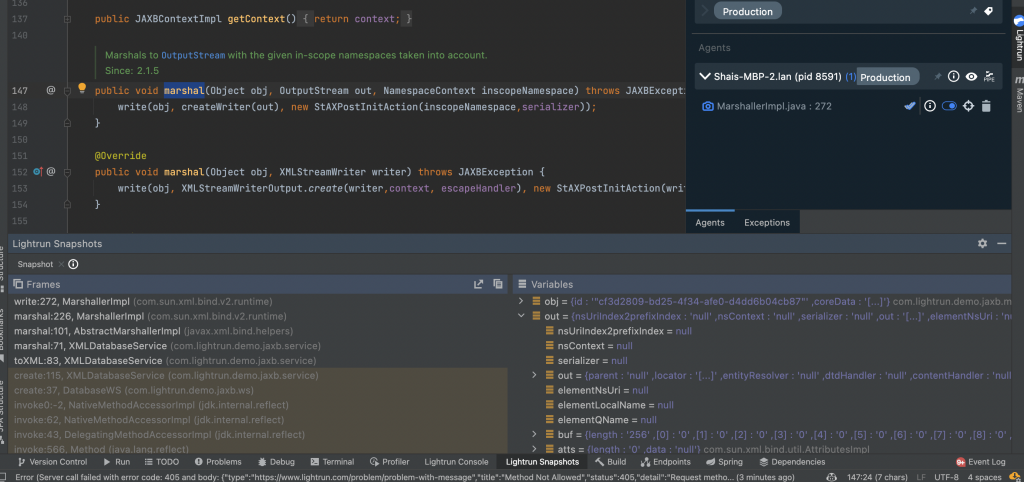Collapse the out variable tree node
Viewport: 1024px width, 482px height.
pyautogui.click(x=520, y=316)
